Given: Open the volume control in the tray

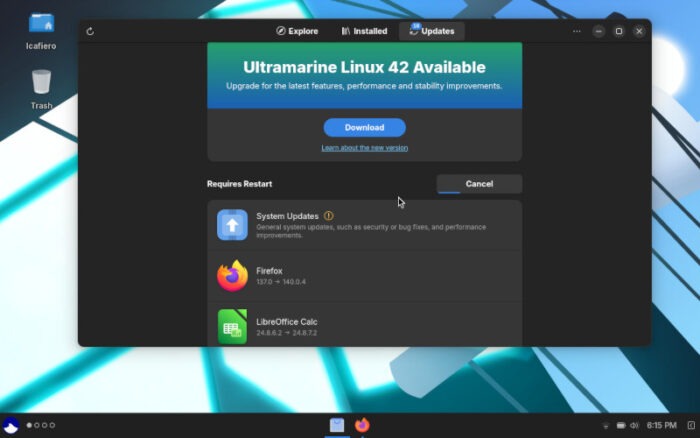Looking at the screenshot, I should pyautogui.click(x=634, y=425).
